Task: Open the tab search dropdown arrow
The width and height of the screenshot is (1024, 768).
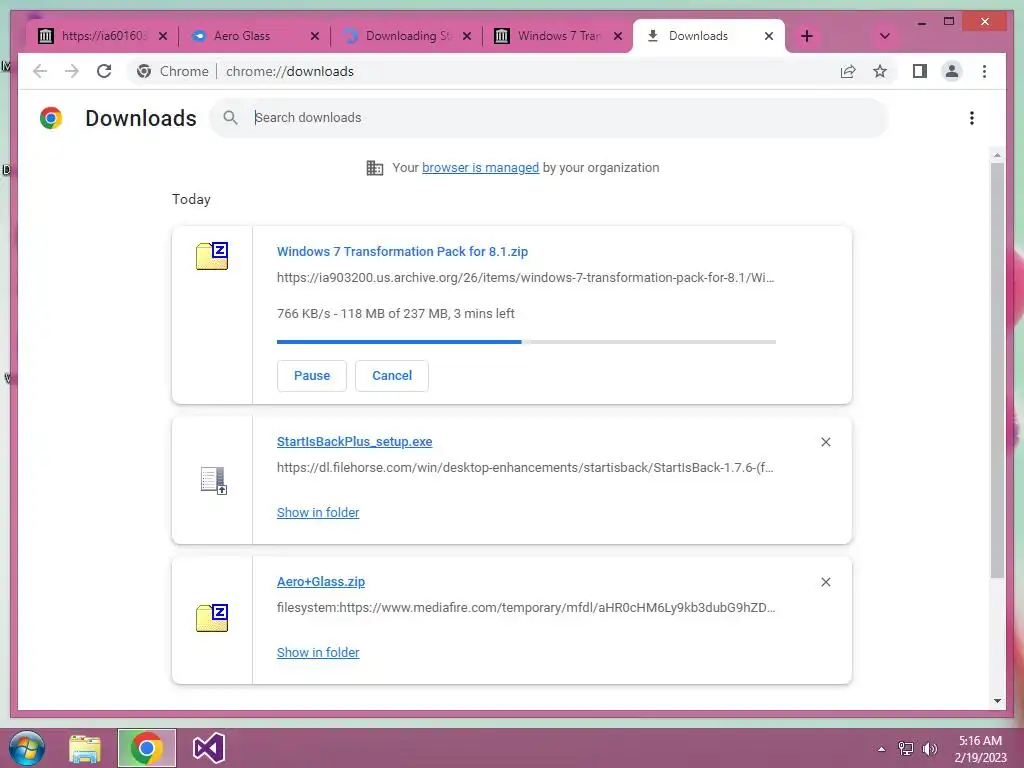Action: (x=885, y=36)
